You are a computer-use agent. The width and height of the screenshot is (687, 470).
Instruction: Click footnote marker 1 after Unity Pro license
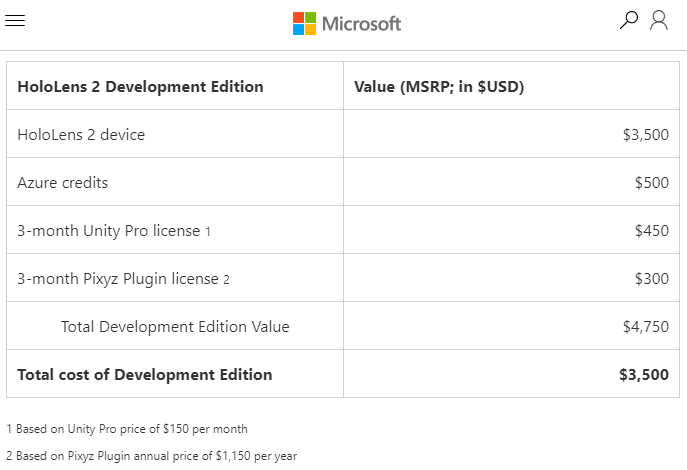click(x=208, y=231)
